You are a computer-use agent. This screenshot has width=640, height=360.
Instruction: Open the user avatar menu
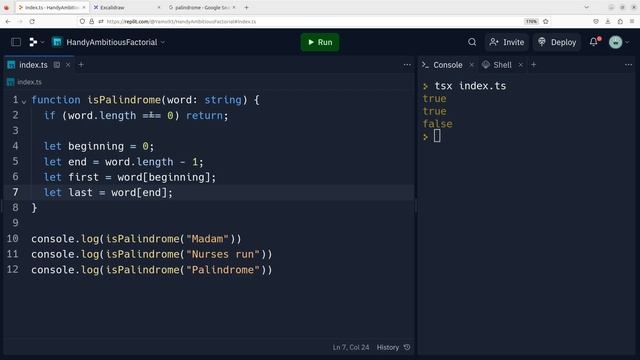coord(616,42)
